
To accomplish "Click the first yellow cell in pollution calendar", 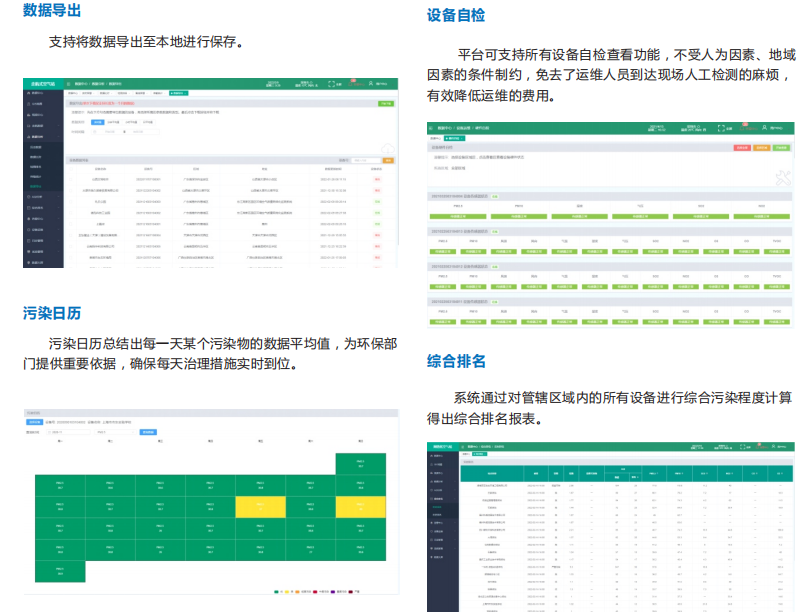I will click(260, 507).
